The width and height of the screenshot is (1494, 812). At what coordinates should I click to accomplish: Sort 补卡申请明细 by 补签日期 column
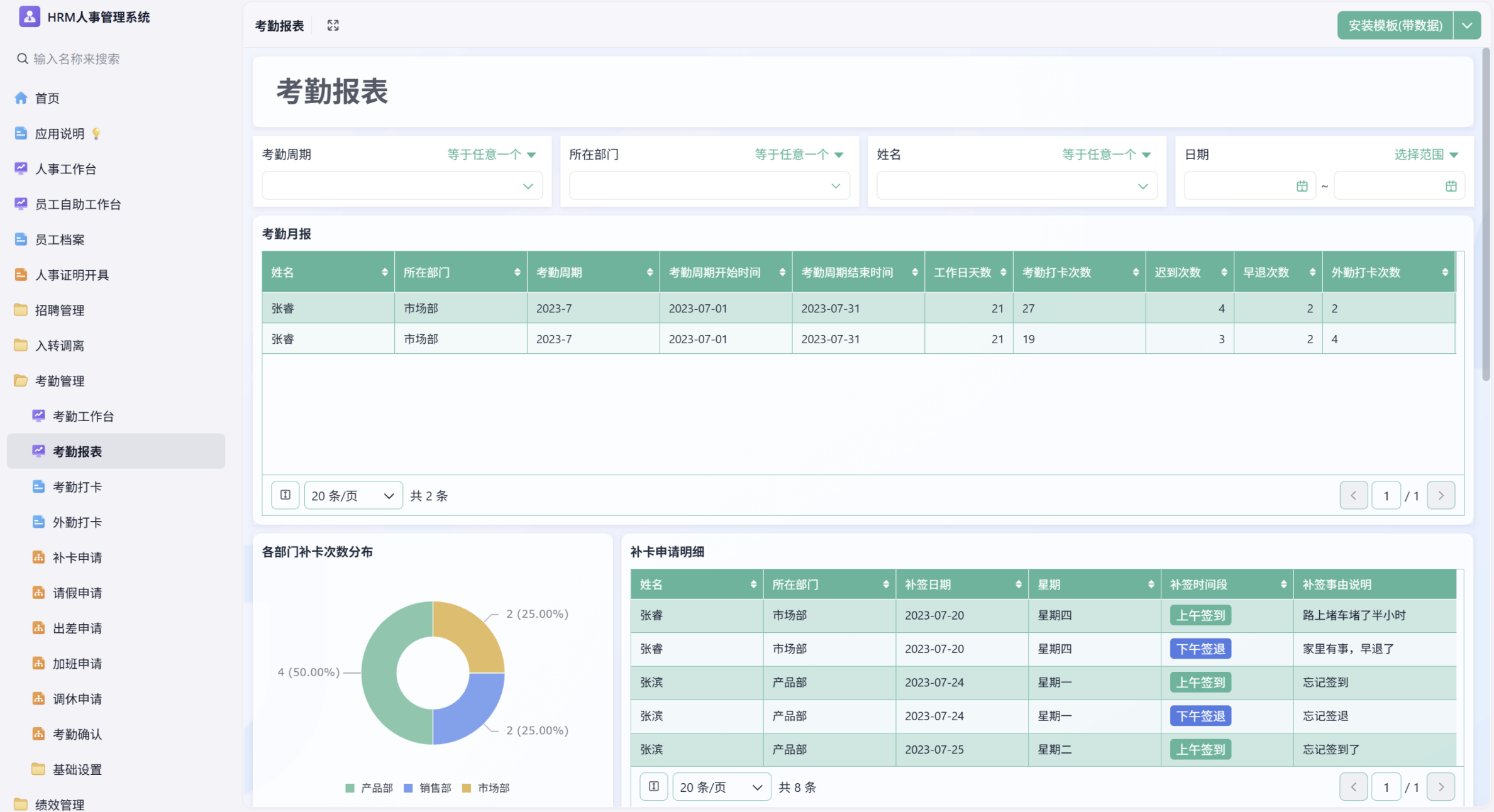click(1018, 584)
